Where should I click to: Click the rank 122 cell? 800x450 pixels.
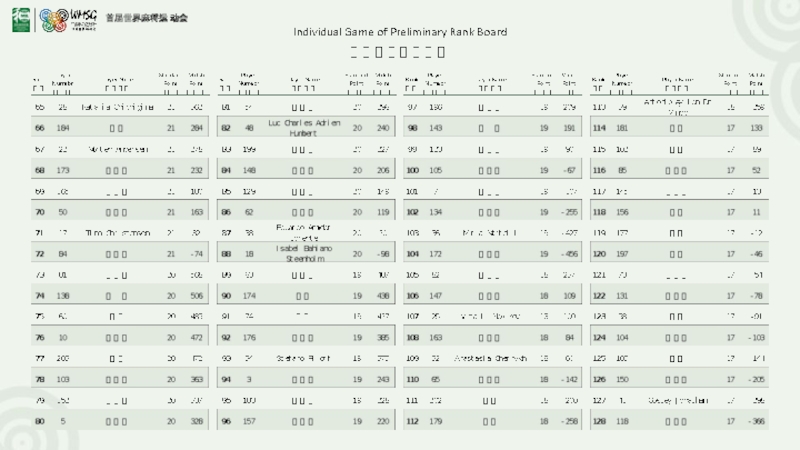(x=599, y=296)
